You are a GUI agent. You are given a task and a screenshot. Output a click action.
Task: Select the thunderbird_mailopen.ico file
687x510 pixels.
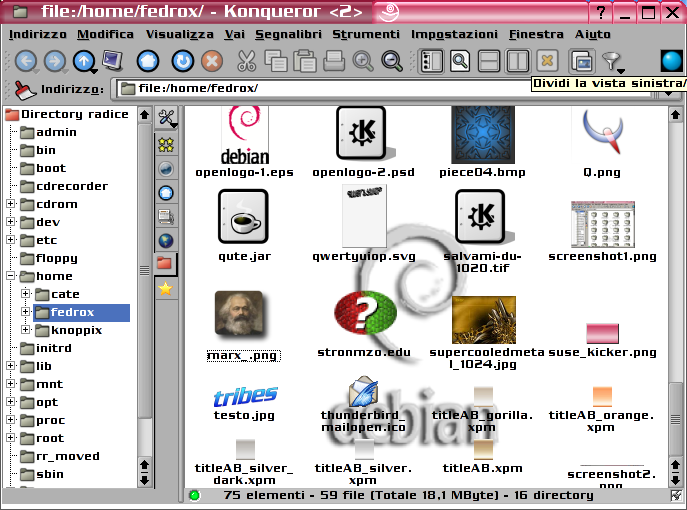tap(364, 392)
